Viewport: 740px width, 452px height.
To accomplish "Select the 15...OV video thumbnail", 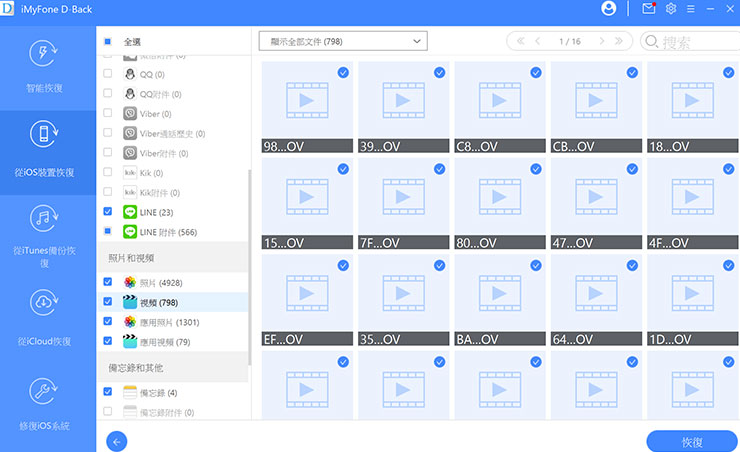I will pyautogui.click(x=307, y=203).
